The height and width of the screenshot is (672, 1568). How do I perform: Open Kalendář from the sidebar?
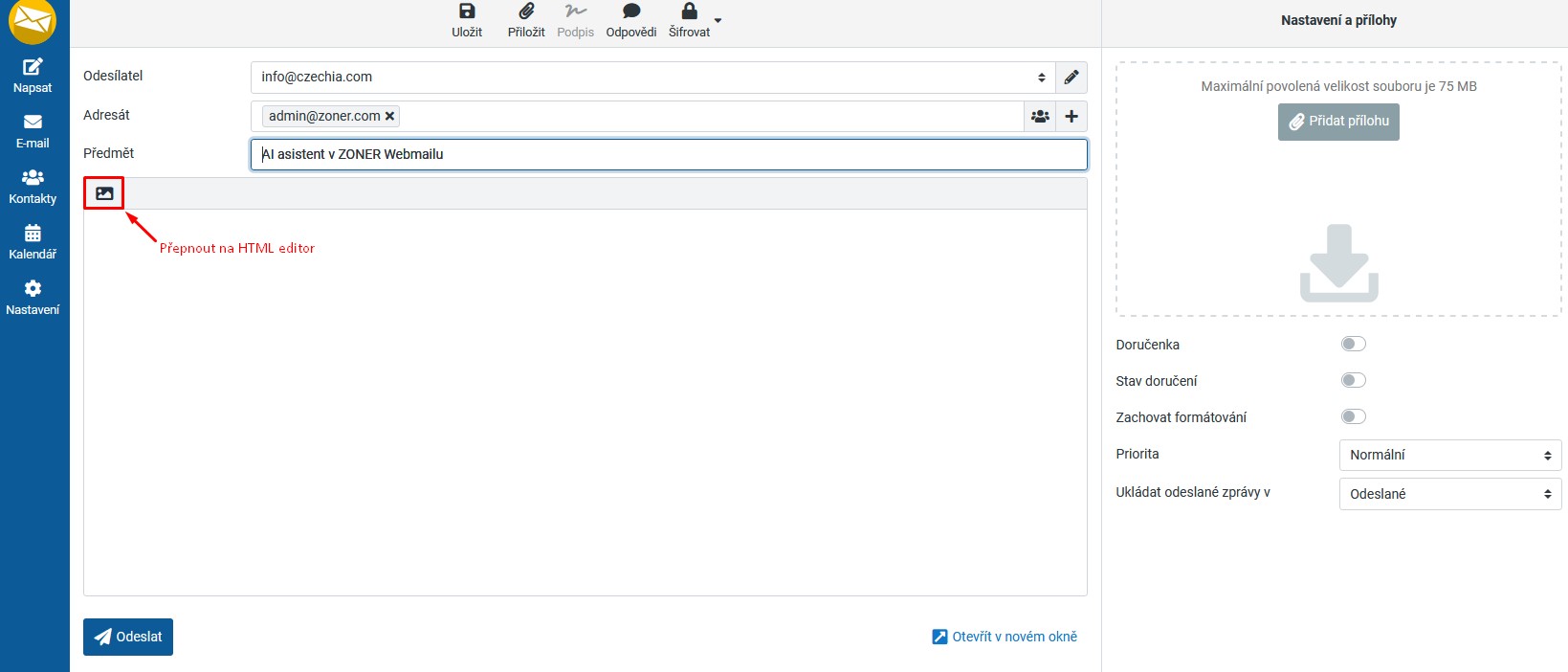[x=33, y=242]
